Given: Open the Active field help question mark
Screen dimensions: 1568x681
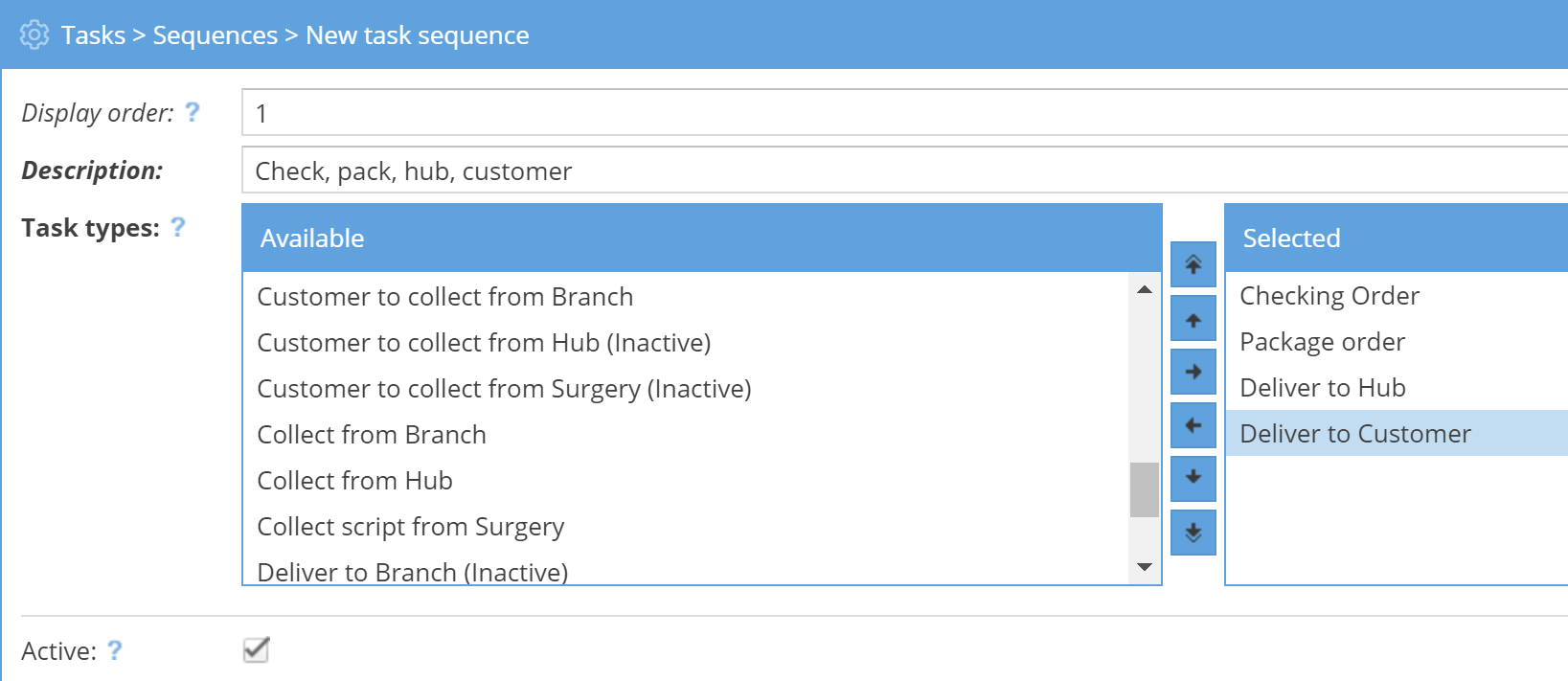Looking at the screenshot, I should click(x=115, y=650).
